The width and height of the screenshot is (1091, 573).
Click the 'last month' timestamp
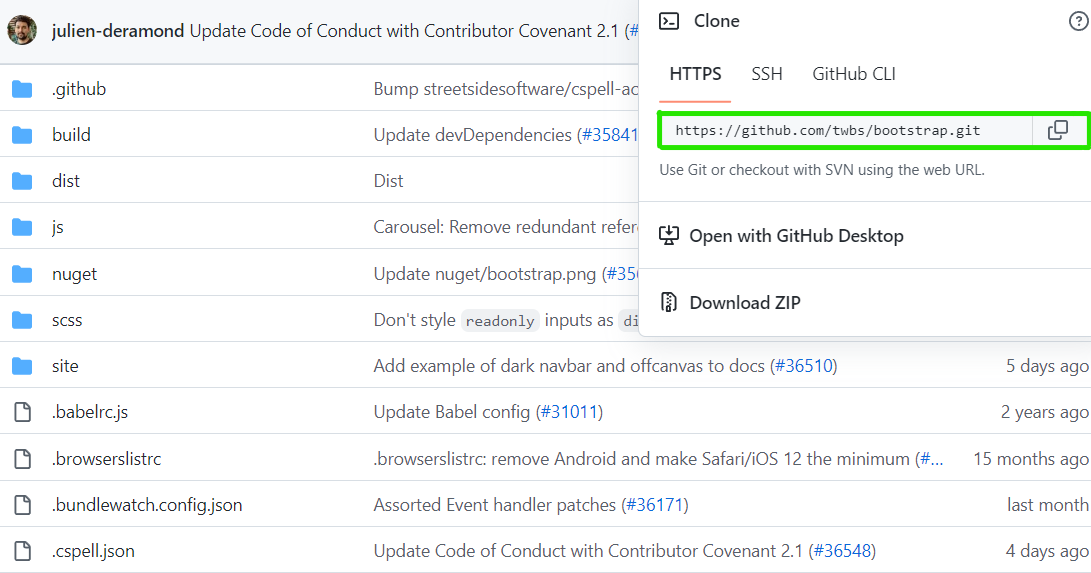pyautogui.click(x=1048, y=505)
